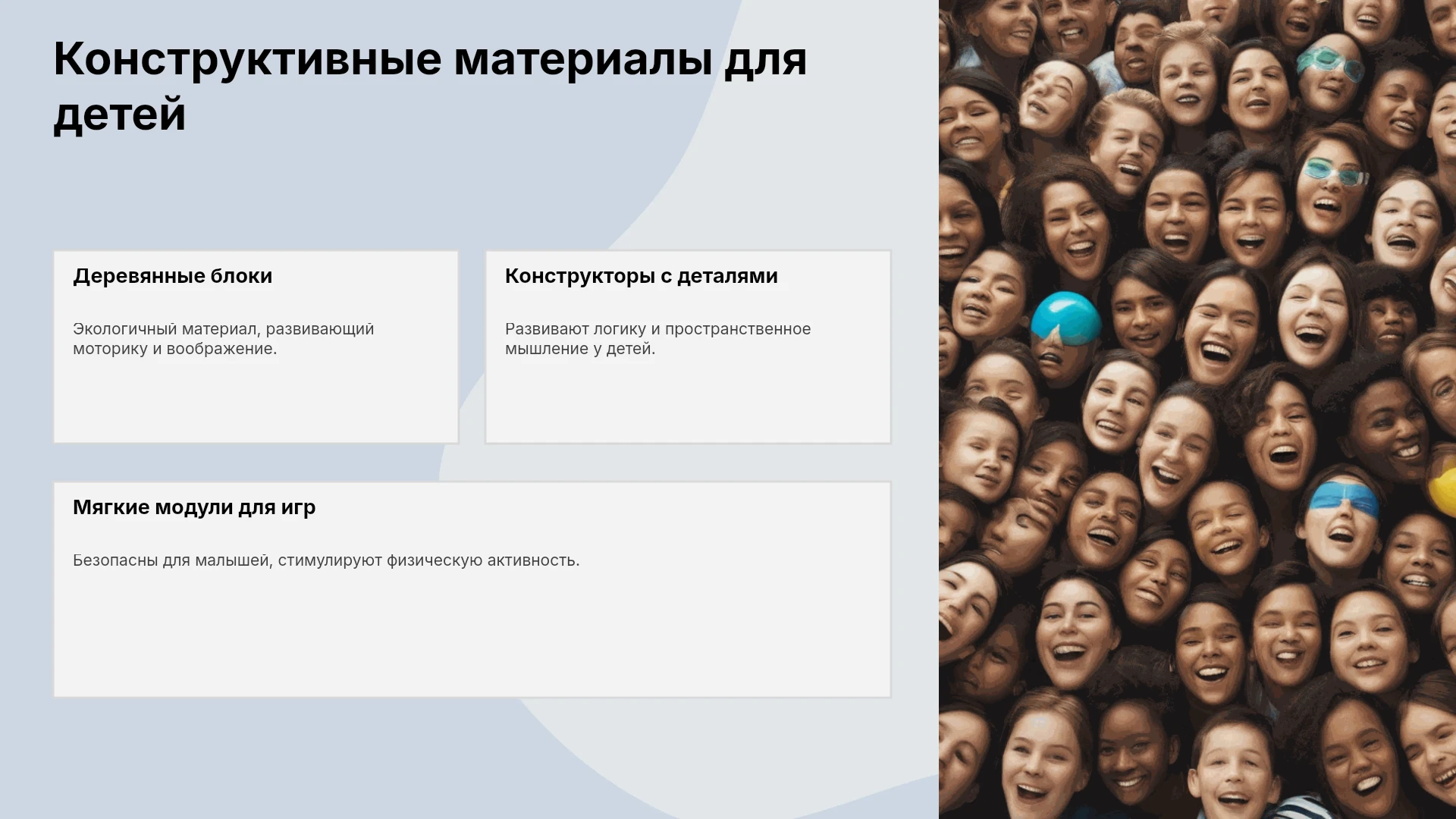Image resolution: width=1456 pixels, height=819 pixels.
Task: Click the face with teal goggles at top
Action: click(x=1329, y=62)
